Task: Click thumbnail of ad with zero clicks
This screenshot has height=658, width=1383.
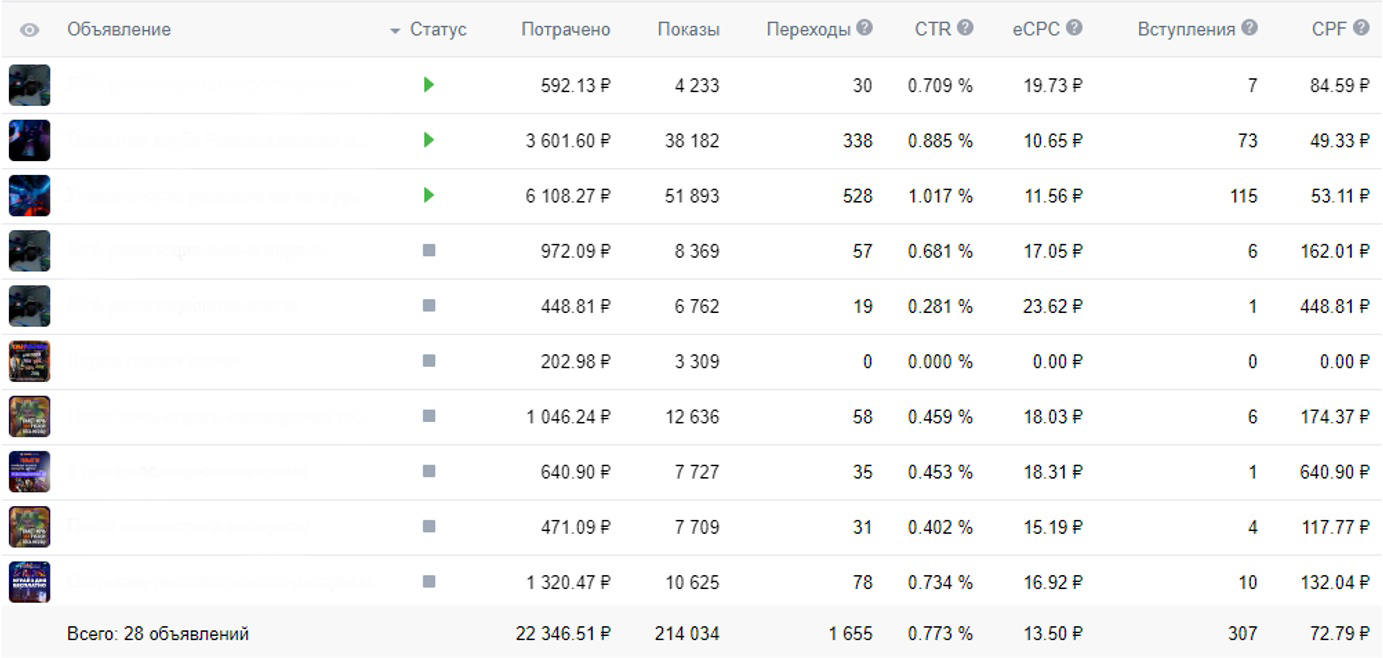Action: point(29,361)
